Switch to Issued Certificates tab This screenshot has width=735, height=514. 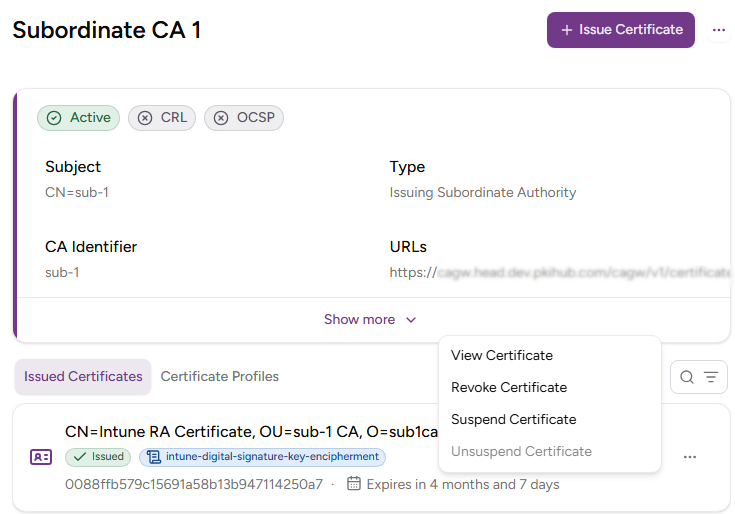tap(83, 377)
